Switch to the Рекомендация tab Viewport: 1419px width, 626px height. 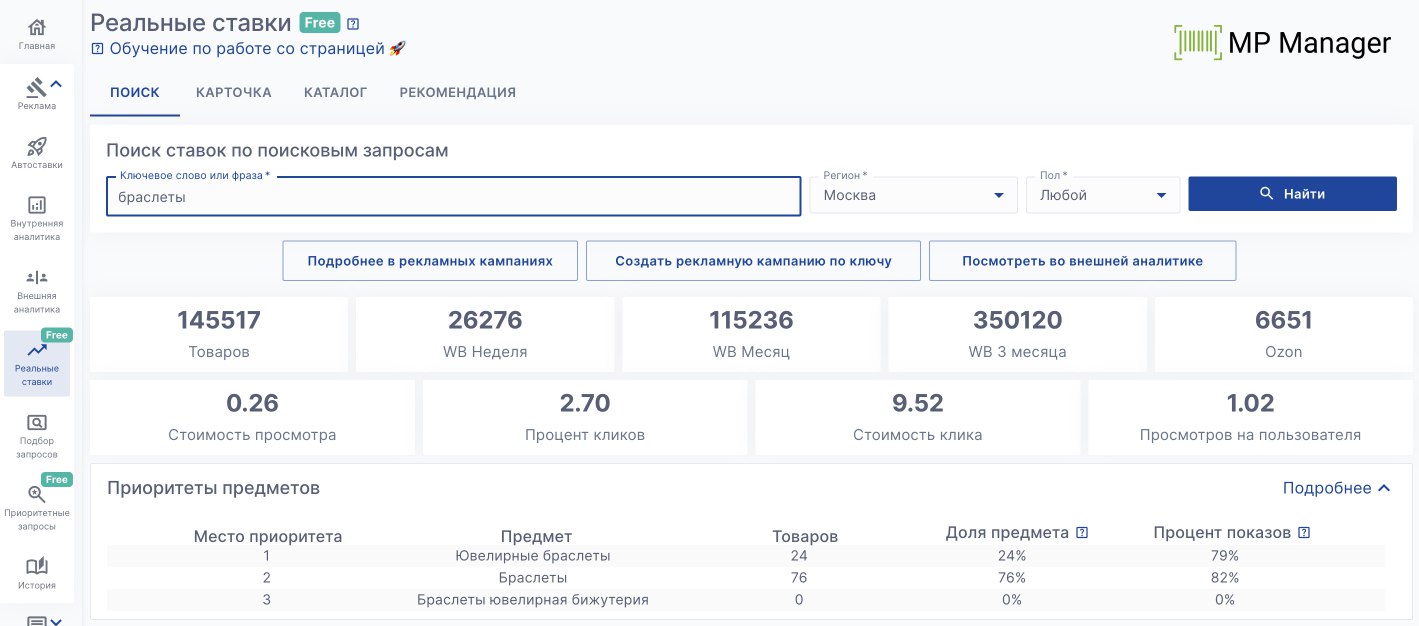457,92
